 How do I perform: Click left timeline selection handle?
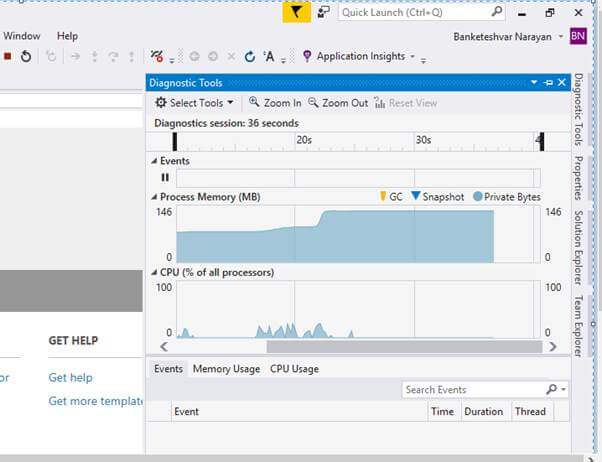pyautogui.click(x=175, y=142)
